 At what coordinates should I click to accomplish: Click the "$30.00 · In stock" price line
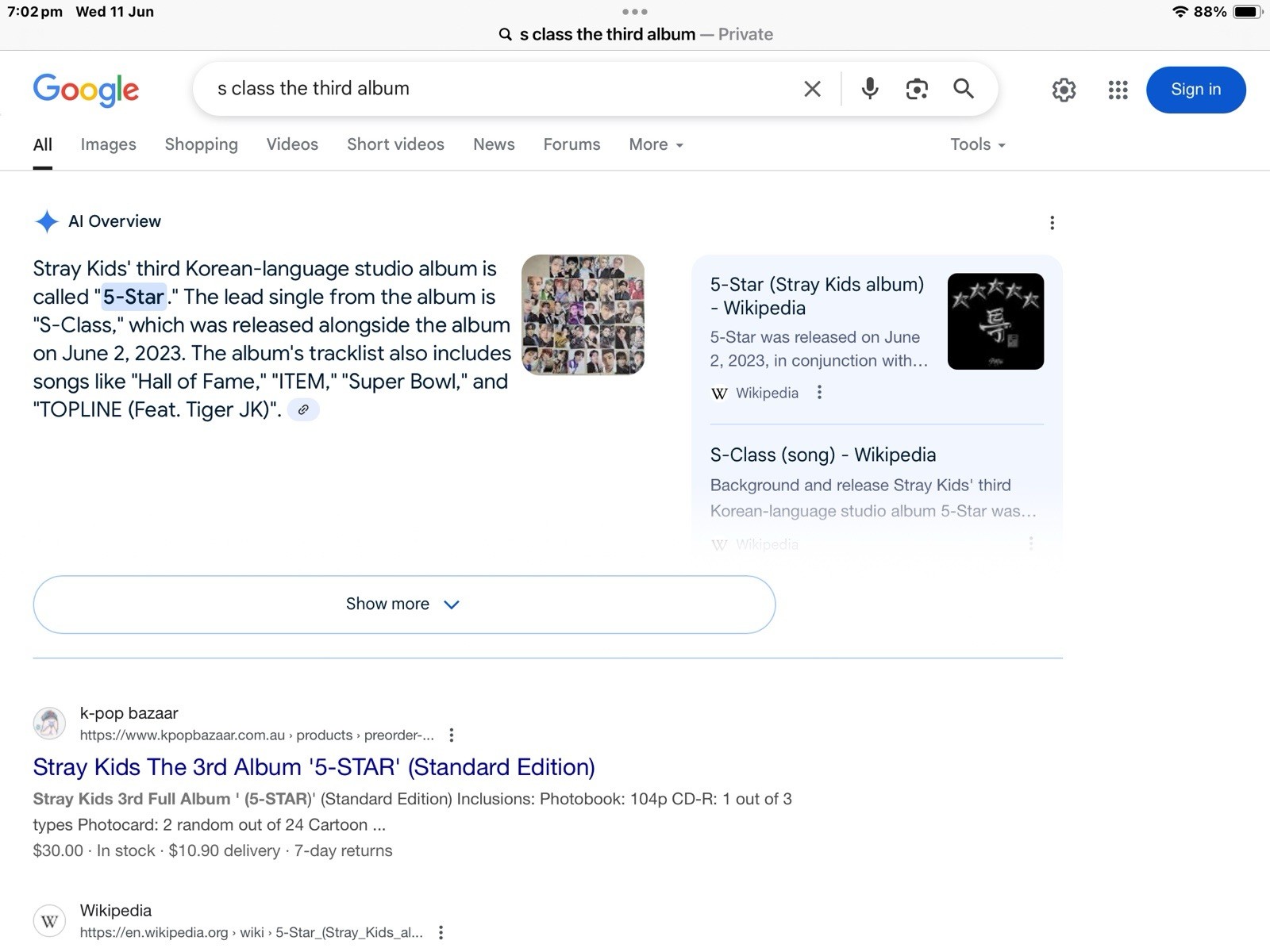click(213, 850)
